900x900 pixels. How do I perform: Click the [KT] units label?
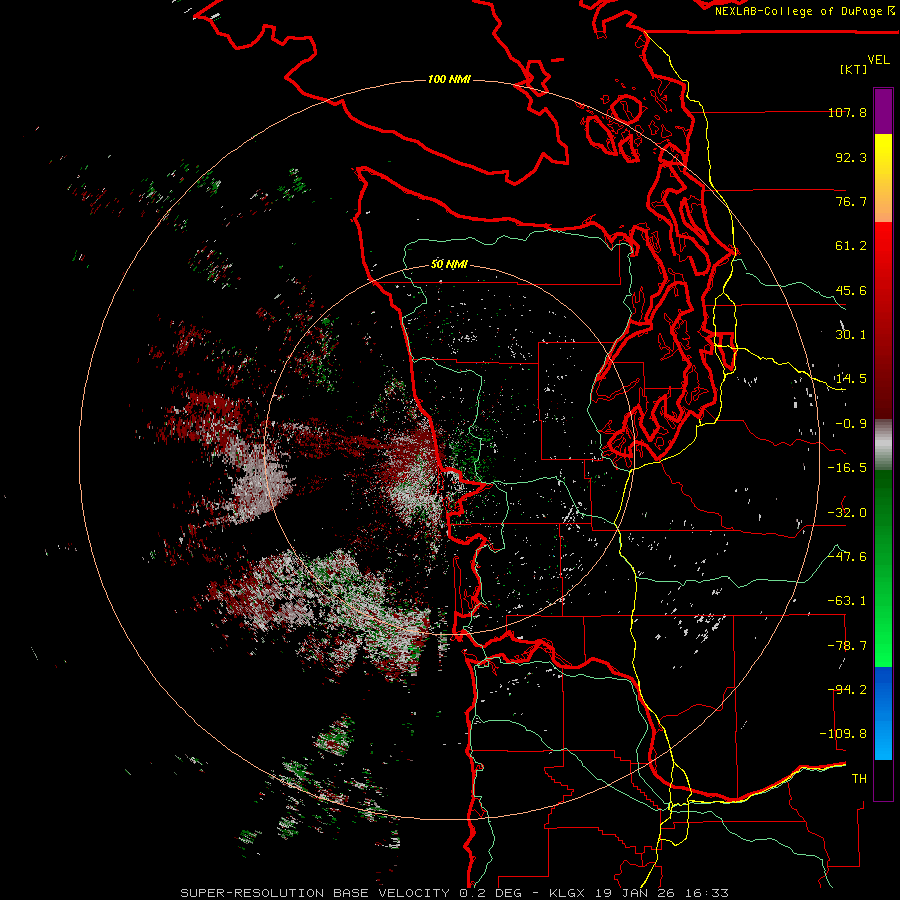click(854, 69)
